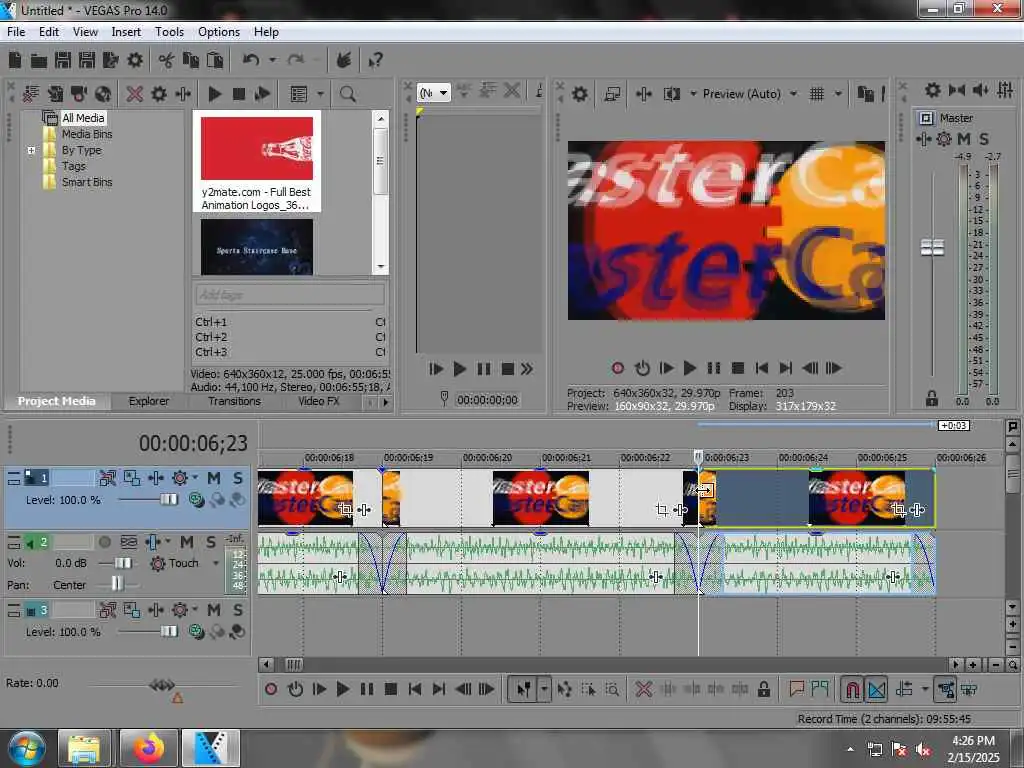The image size is (1024, 768).
Task: Toggle Enable Snapping magnet button
Action: pos(852,689)
